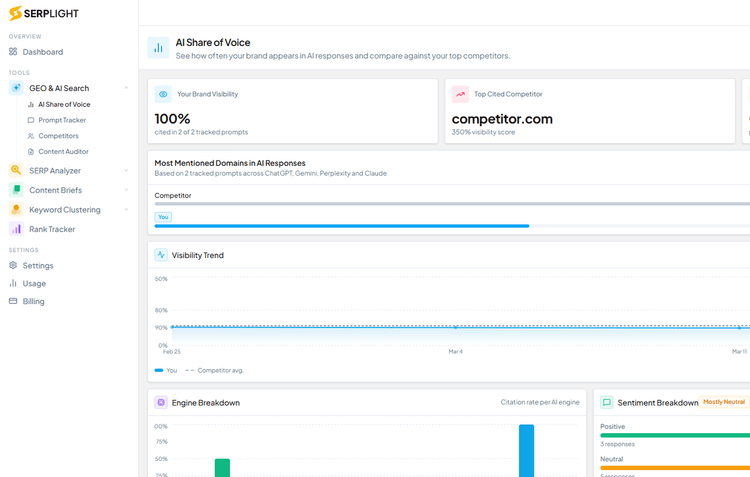This screenshot has height=477, width=750.
Task: Click the Top Cited Competitor trend icon
Action: 460,94
